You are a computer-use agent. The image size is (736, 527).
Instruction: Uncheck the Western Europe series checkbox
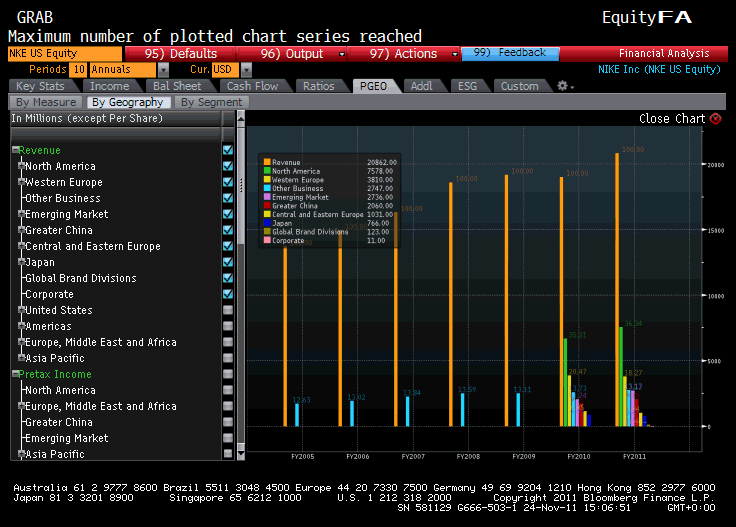[x=228, y=183]
